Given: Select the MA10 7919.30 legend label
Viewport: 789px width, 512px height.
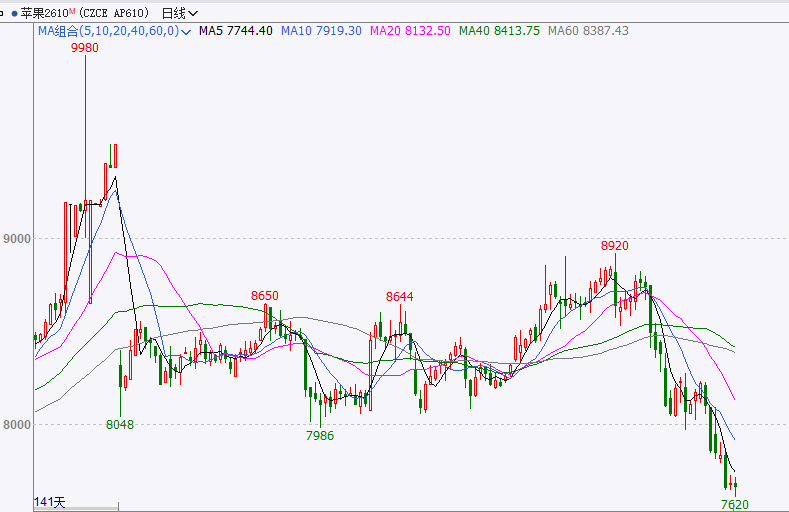Looking at the screenshot, I should pyautogui.click(x=321, y=31).
